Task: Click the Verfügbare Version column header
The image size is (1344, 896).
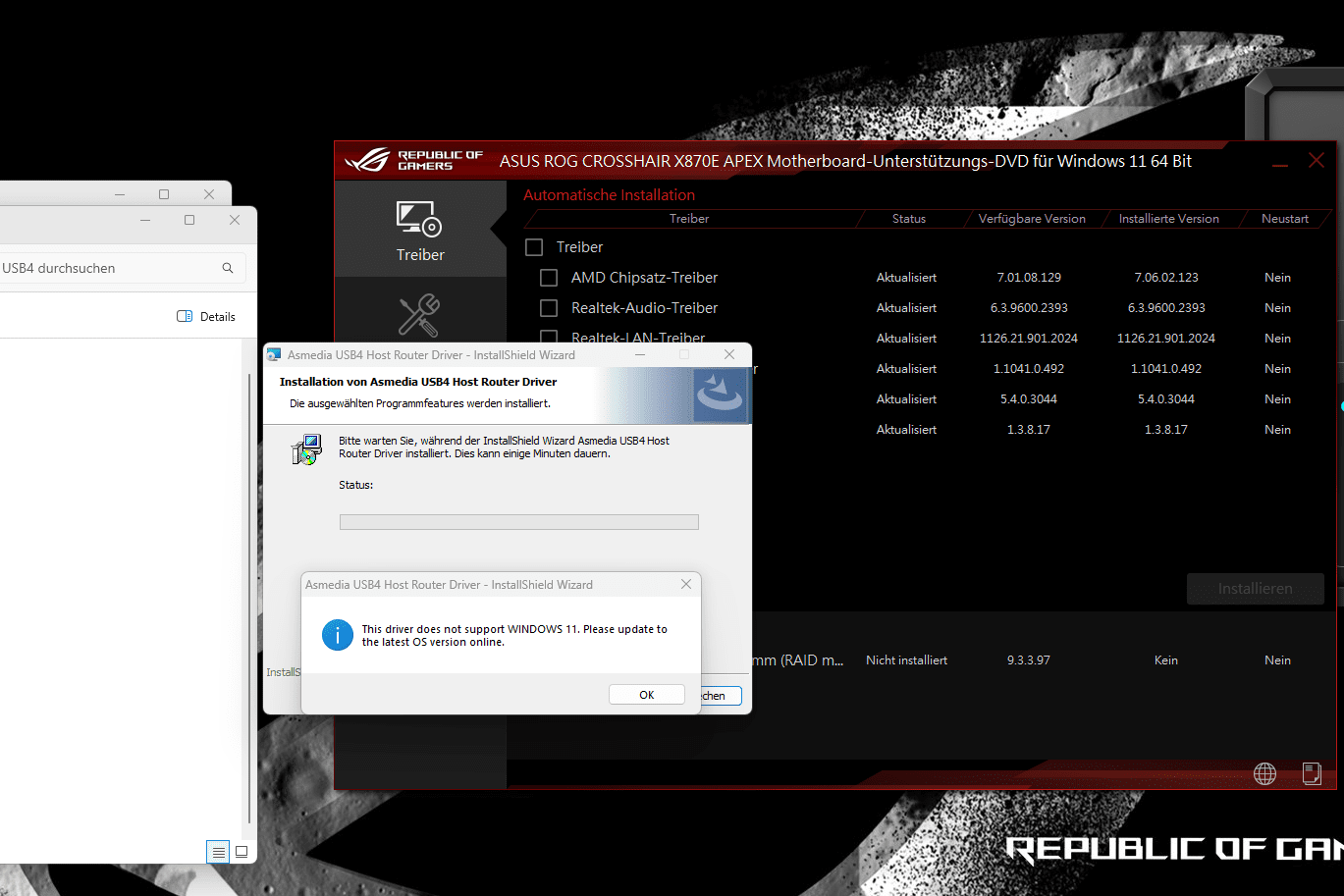Action: tap(1032, 219)
